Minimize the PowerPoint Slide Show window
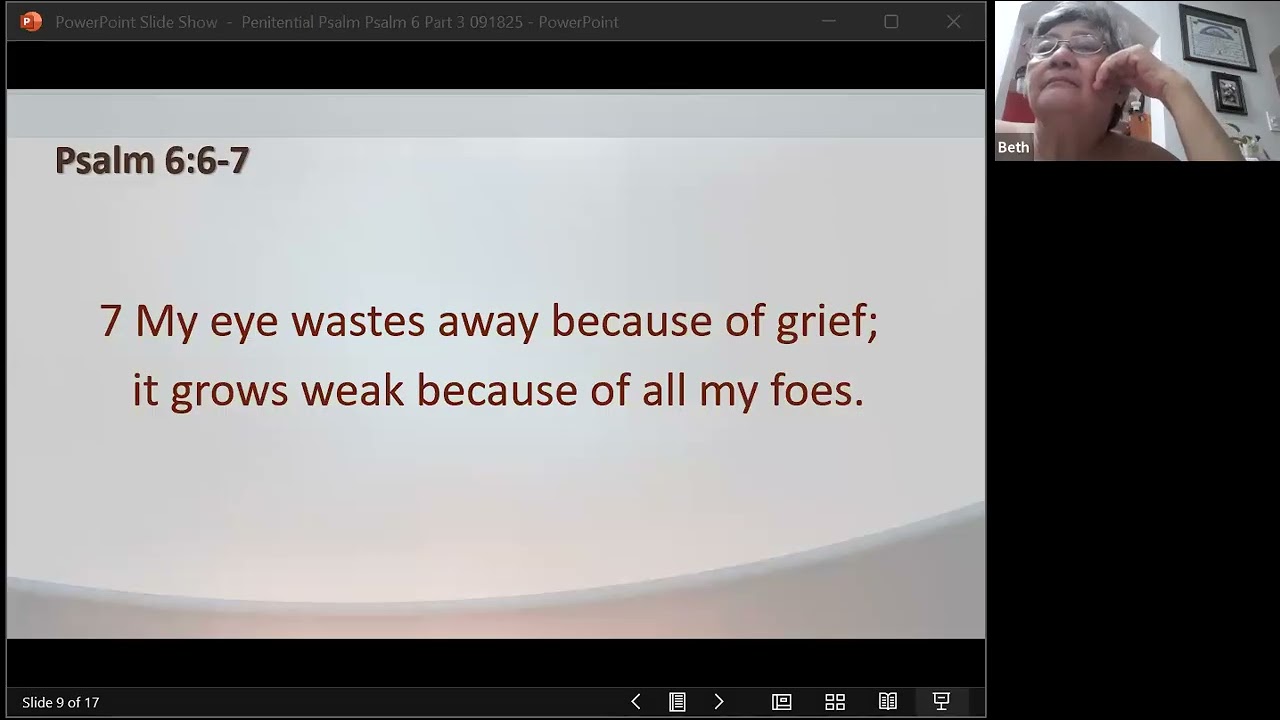Image resolution: width=1280 pixels, height=720 pixels. [x=829, y=21]
